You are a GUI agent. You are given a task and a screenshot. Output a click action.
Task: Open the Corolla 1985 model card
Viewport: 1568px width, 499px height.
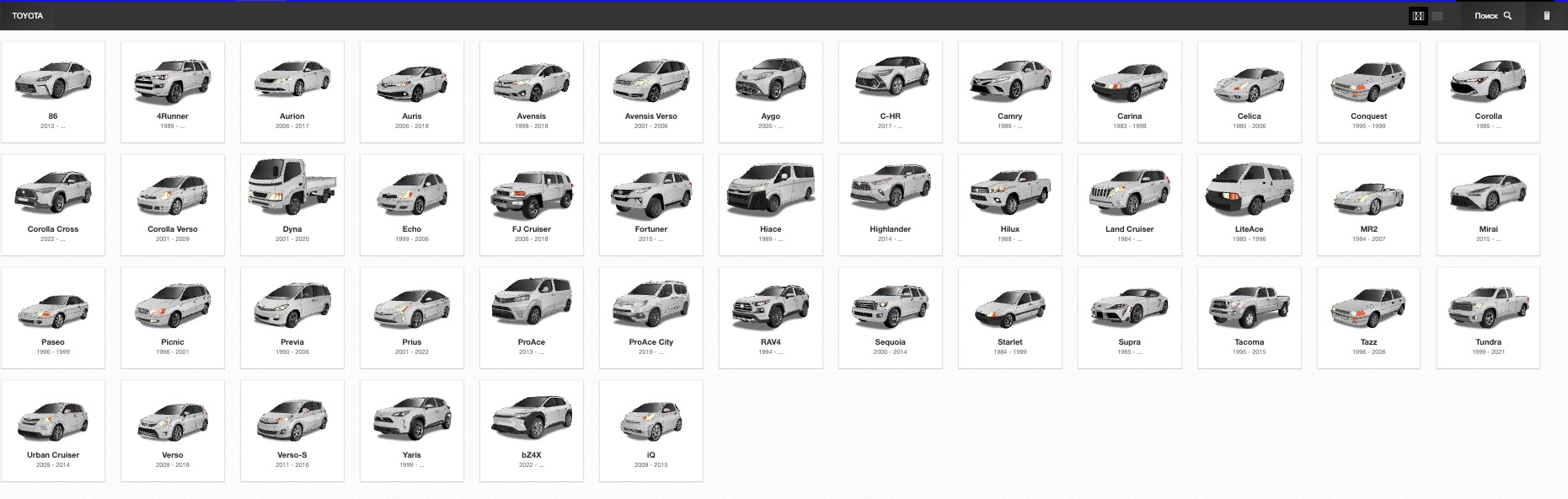(x=1489, y=92)
